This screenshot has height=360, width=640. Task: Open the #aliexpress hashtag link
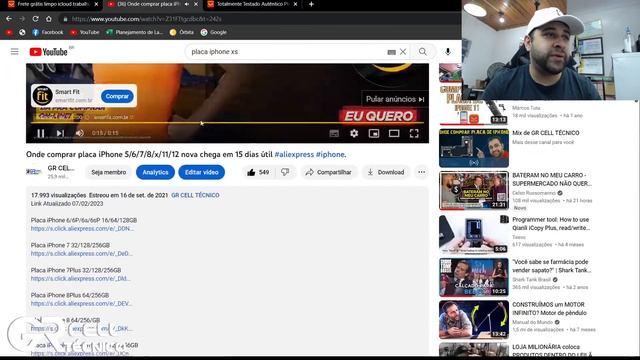[294, 154]
